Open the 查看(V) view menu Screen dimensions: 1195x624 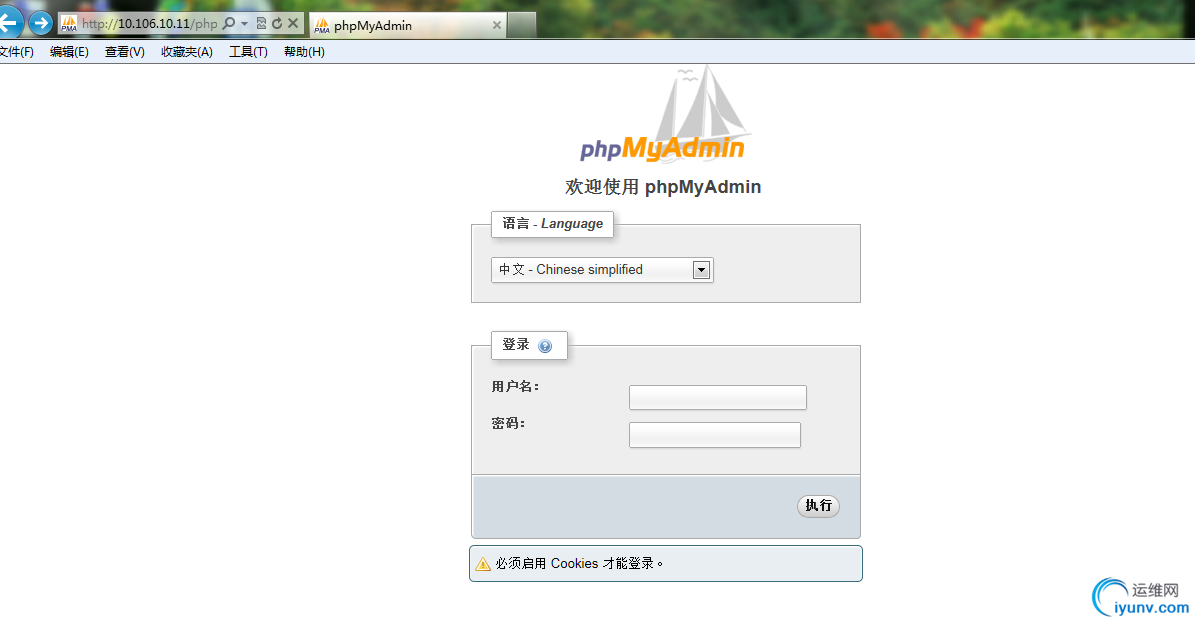125,52
